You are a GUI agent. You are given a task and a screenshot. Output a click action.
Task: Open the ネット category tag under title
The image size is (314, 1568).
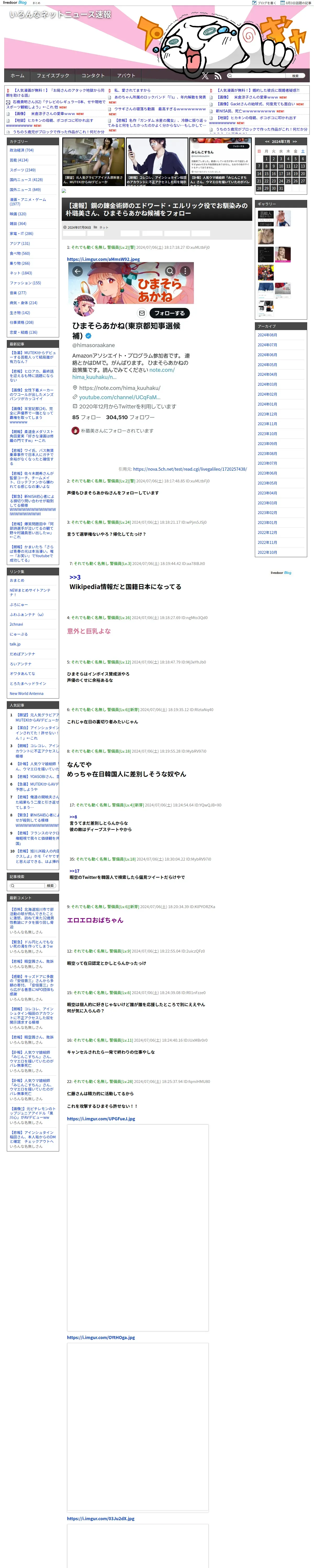104,227
